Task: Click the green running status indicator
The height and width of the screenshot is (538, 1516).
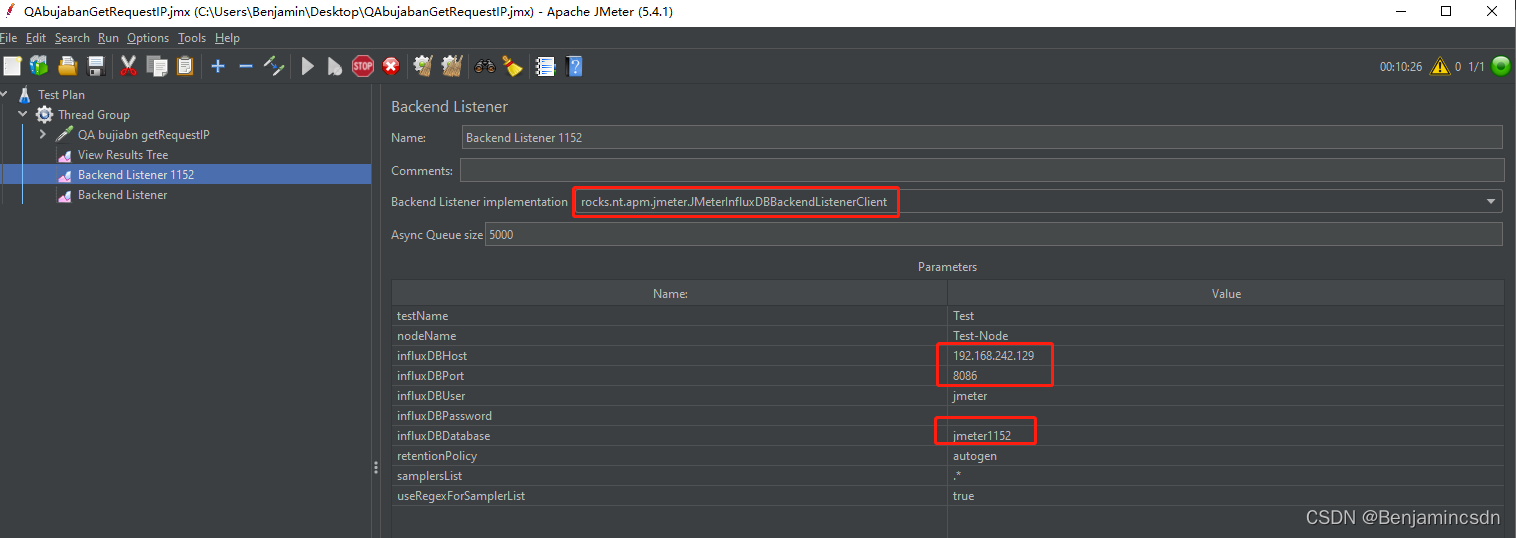Action: tap(1501, 66)
